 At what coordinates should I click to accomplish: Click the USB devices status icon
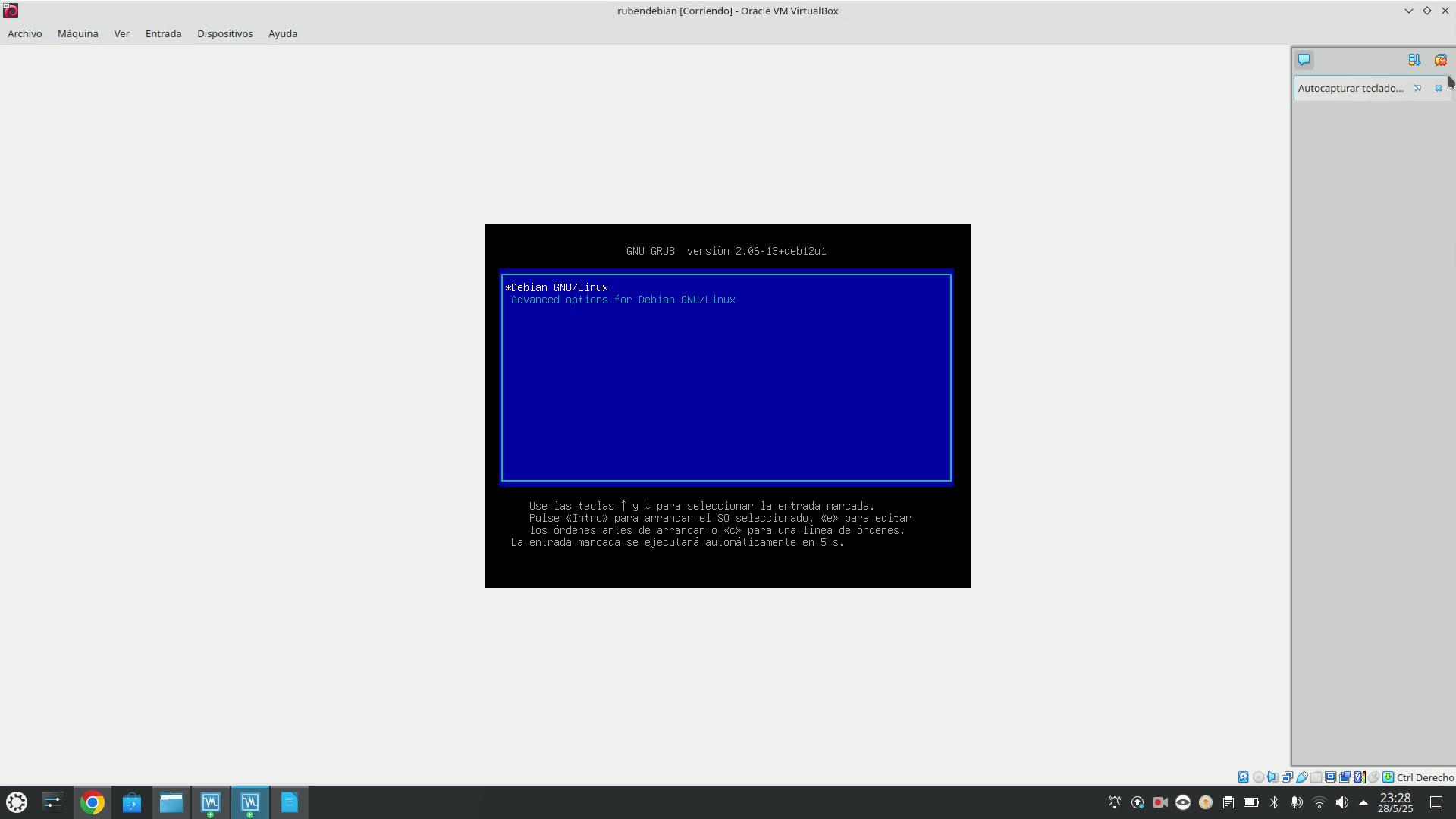pyautogui.click(x=1302, y=777)
